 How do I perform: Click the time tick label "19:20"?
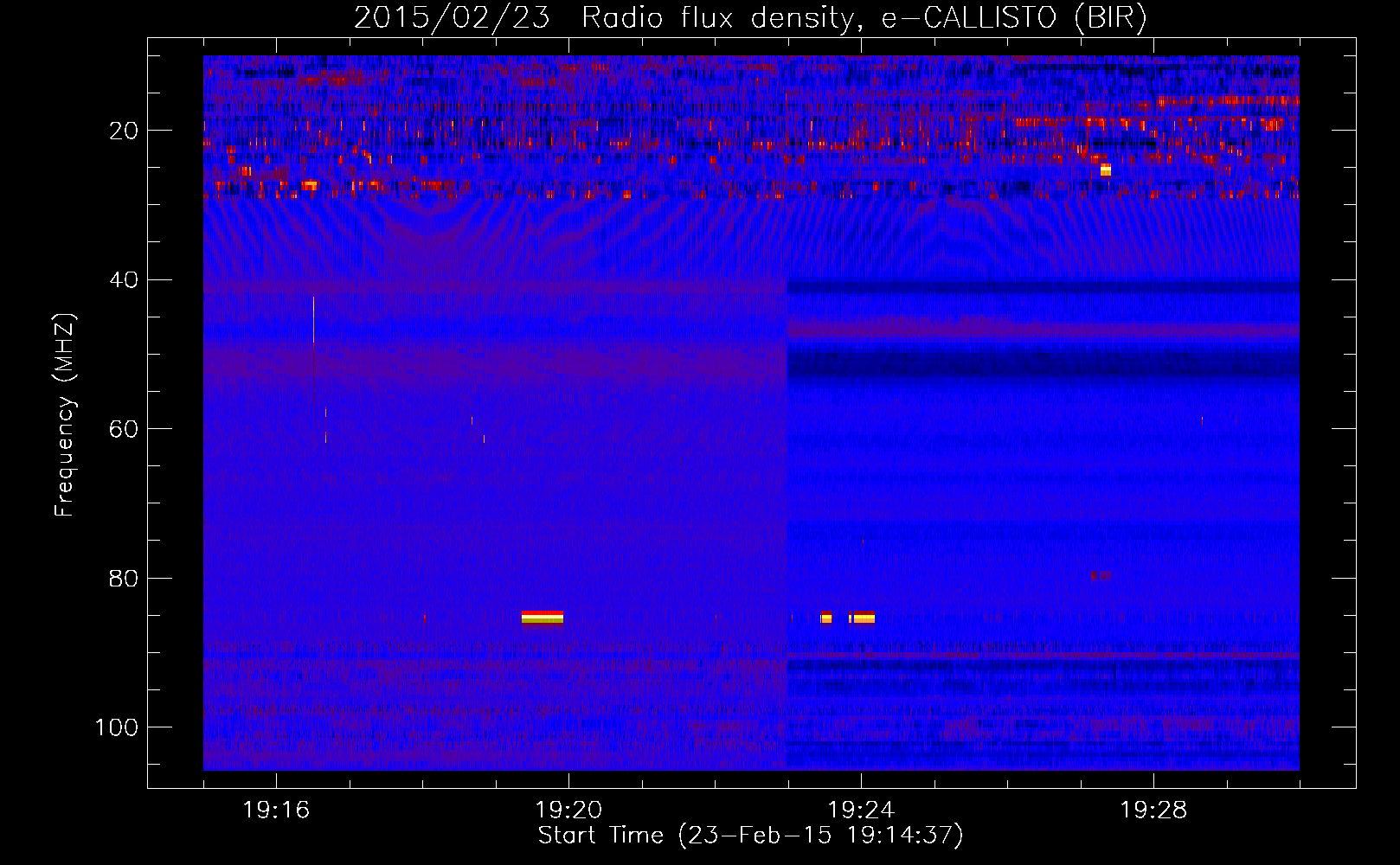point(568,811)
